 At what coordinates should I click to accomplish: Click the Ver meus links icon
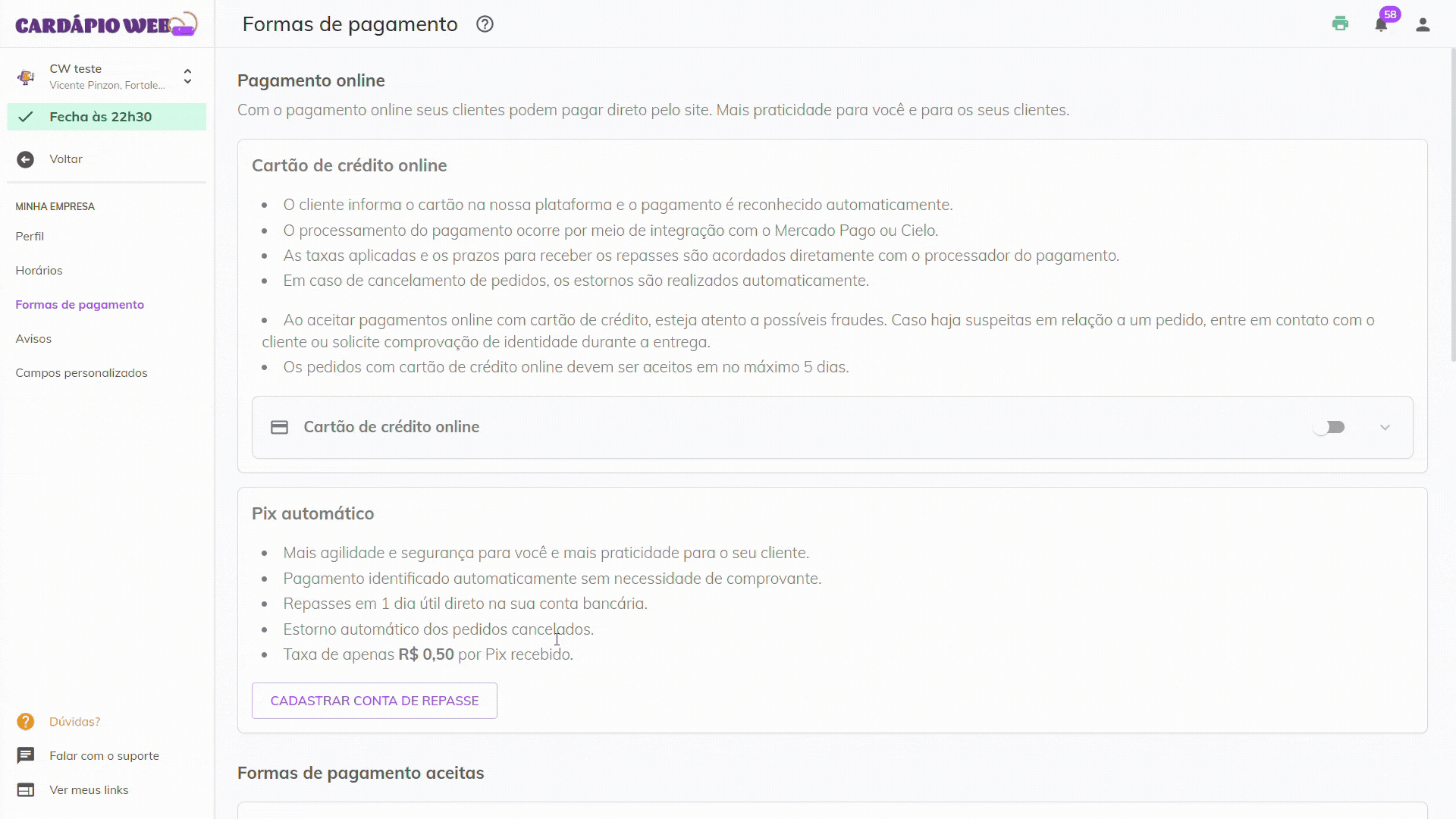click(26, 789)
